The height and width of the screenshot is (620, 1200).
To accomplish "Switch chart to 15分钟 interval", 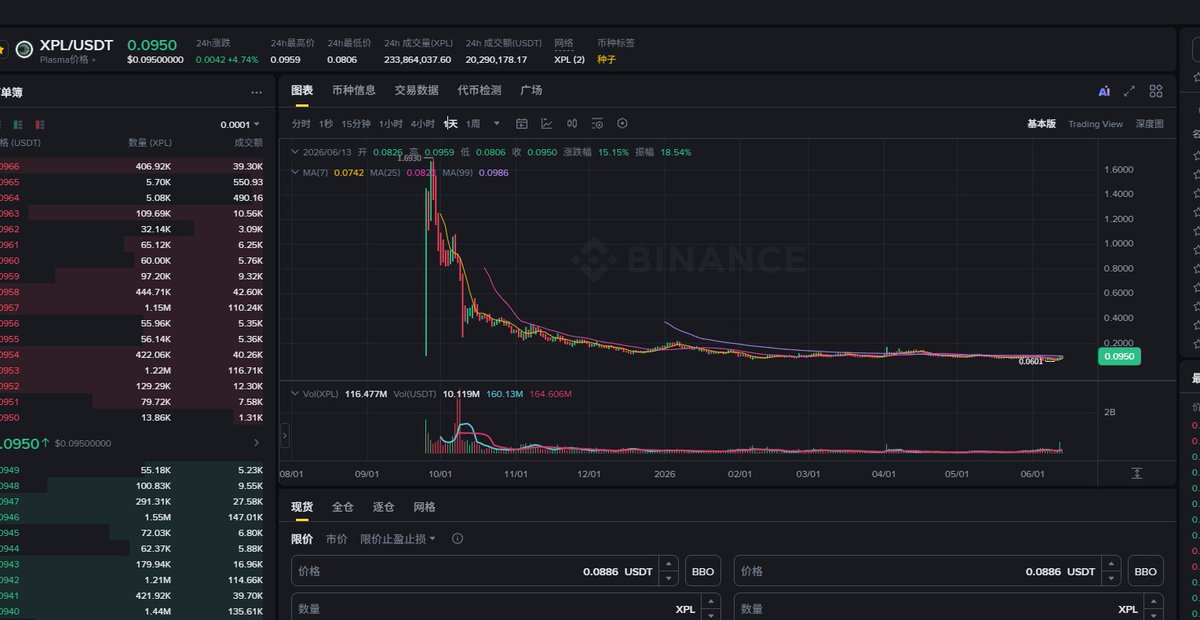I will tap(356, 124).
